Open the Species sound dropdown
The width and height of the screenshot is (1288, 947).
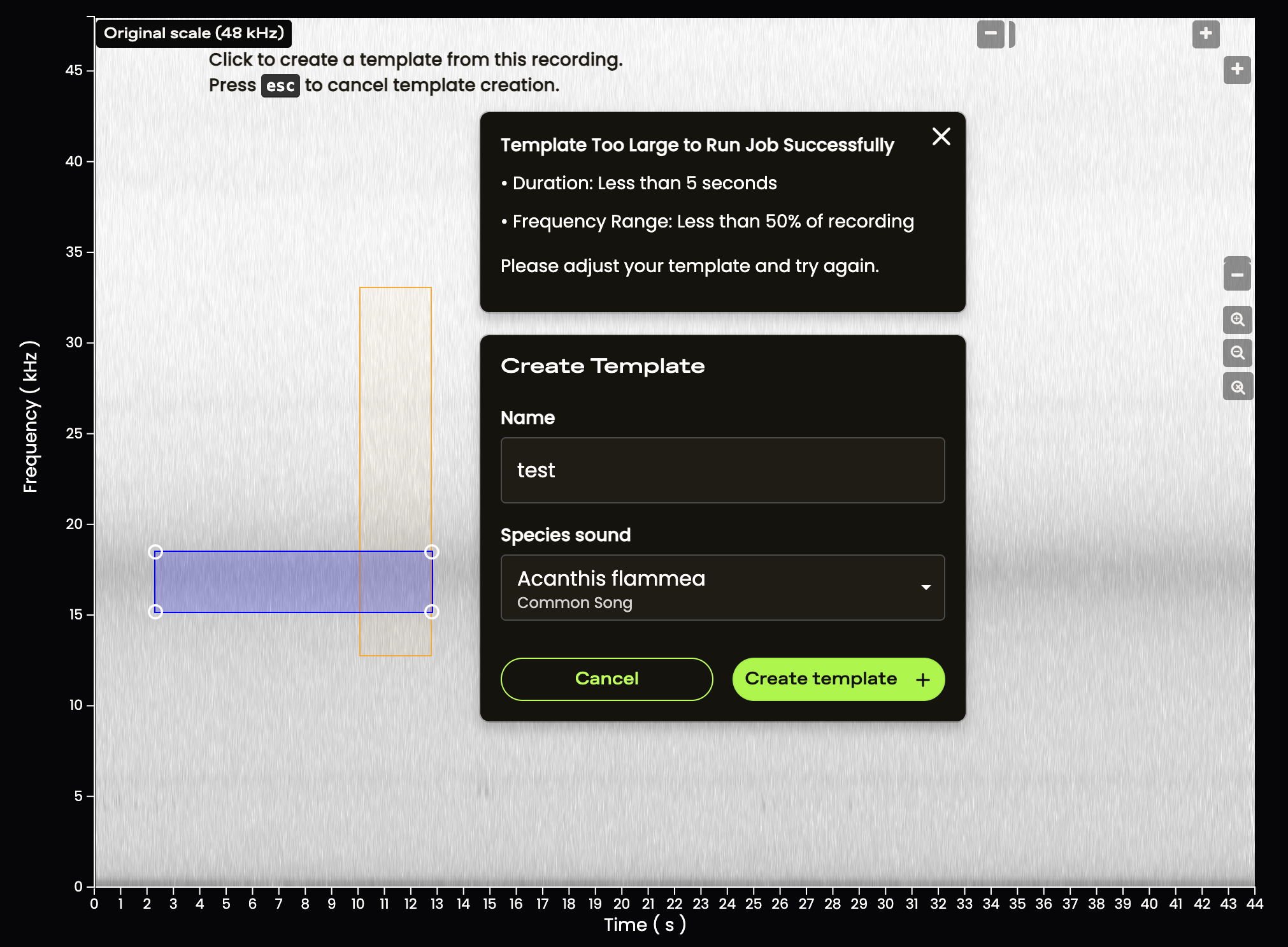pyautogui.click(x=722, y=588)
